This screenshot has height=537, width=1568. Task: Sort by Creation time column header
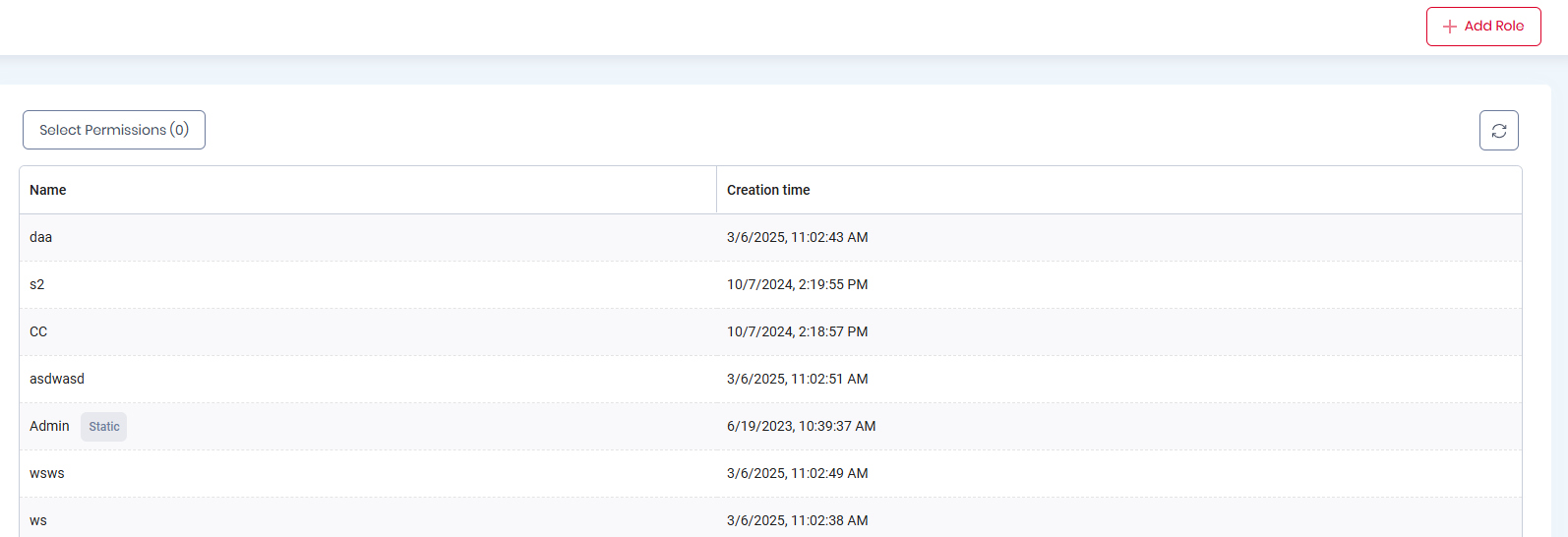[768, 190]
